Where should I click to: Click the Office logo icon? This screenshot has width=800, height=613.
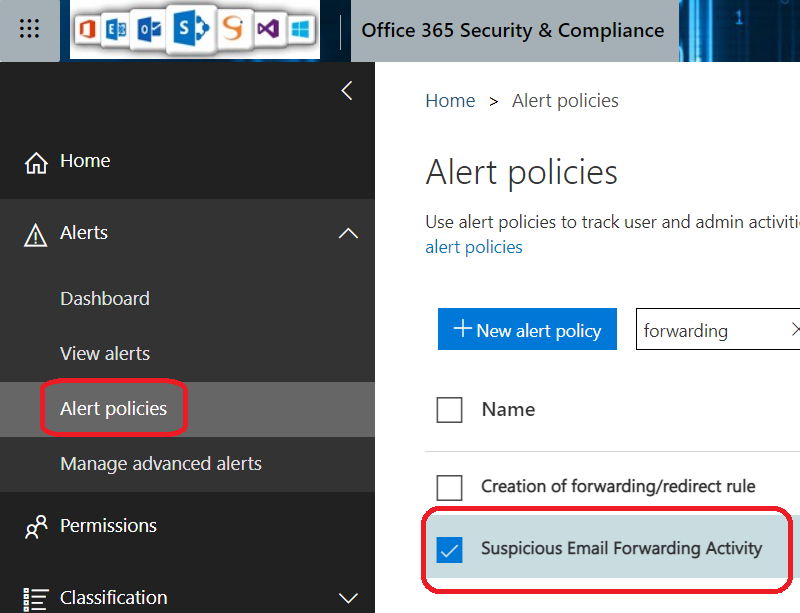tap(87, 30)
